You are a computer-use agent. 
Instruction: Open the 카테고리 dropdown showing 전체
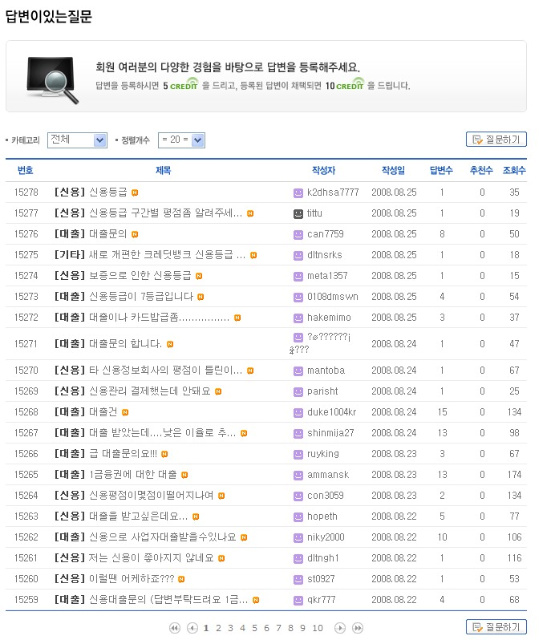tap(77, 140)
